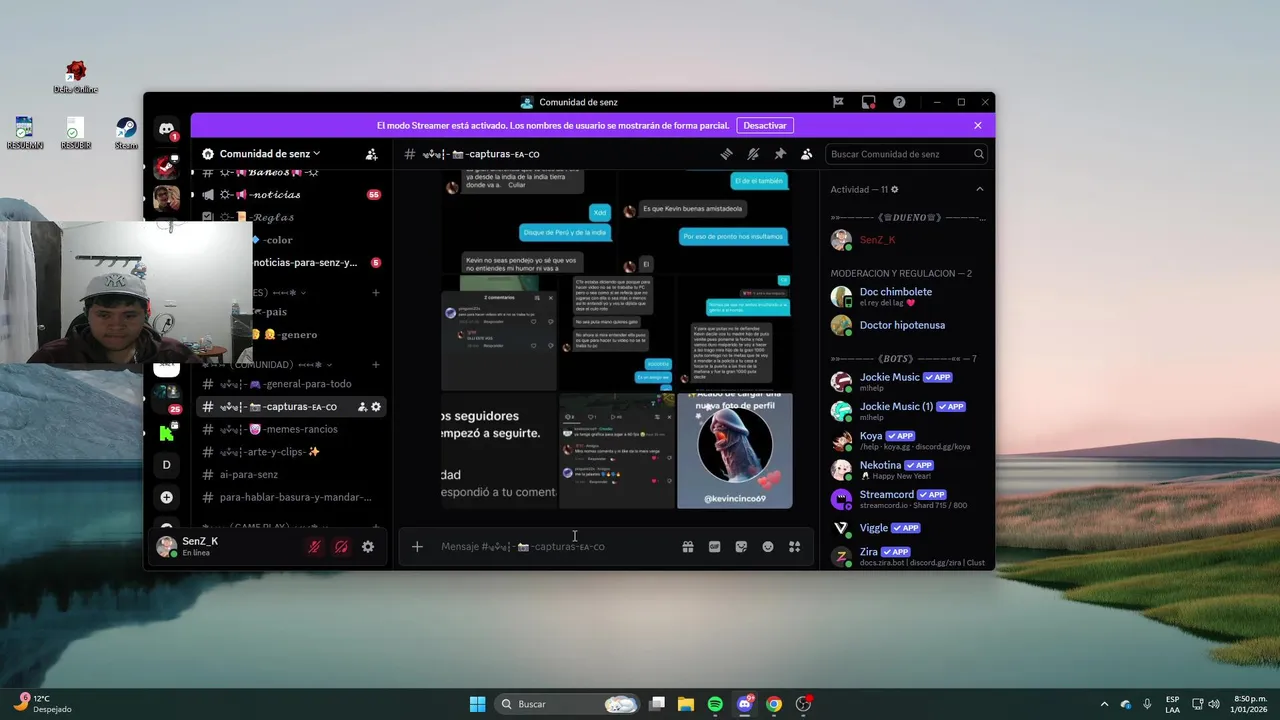Select the D server icon
This screenshot has width=1280, height=720.
166,464
